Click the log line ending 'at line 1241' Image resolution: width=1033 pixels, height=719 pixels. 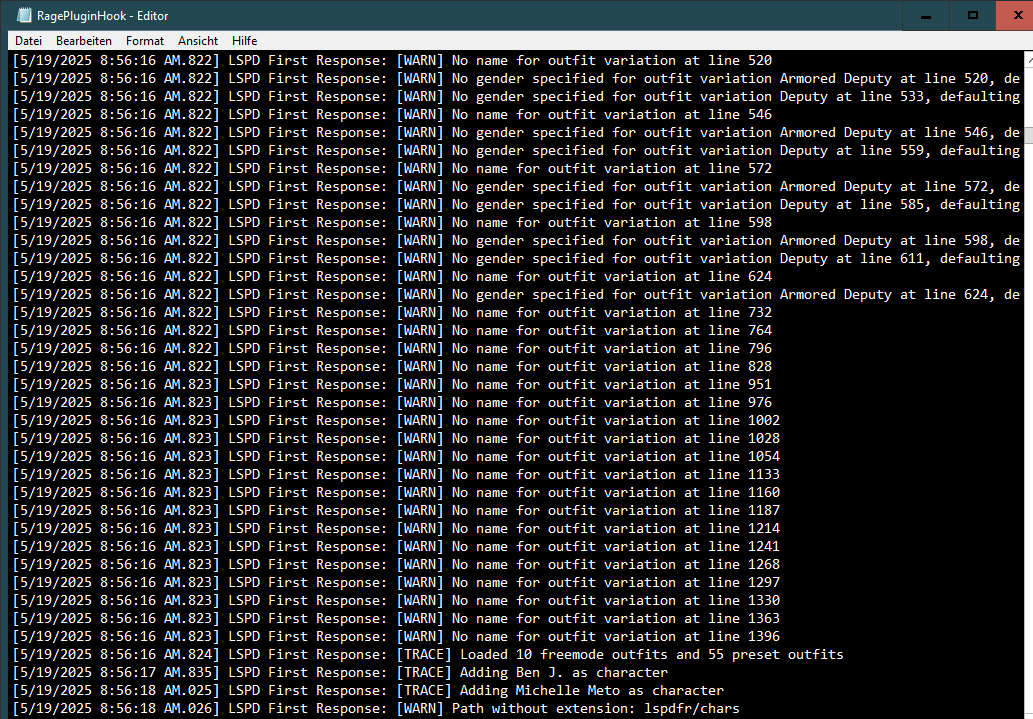click(396, 547)
